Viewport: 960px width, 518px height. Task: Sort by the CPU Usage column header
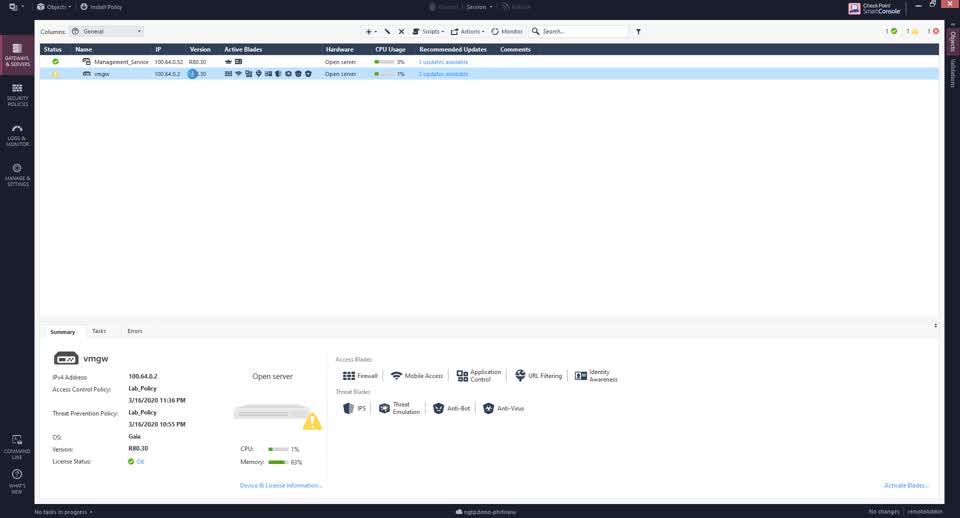[x=390, y=50]
